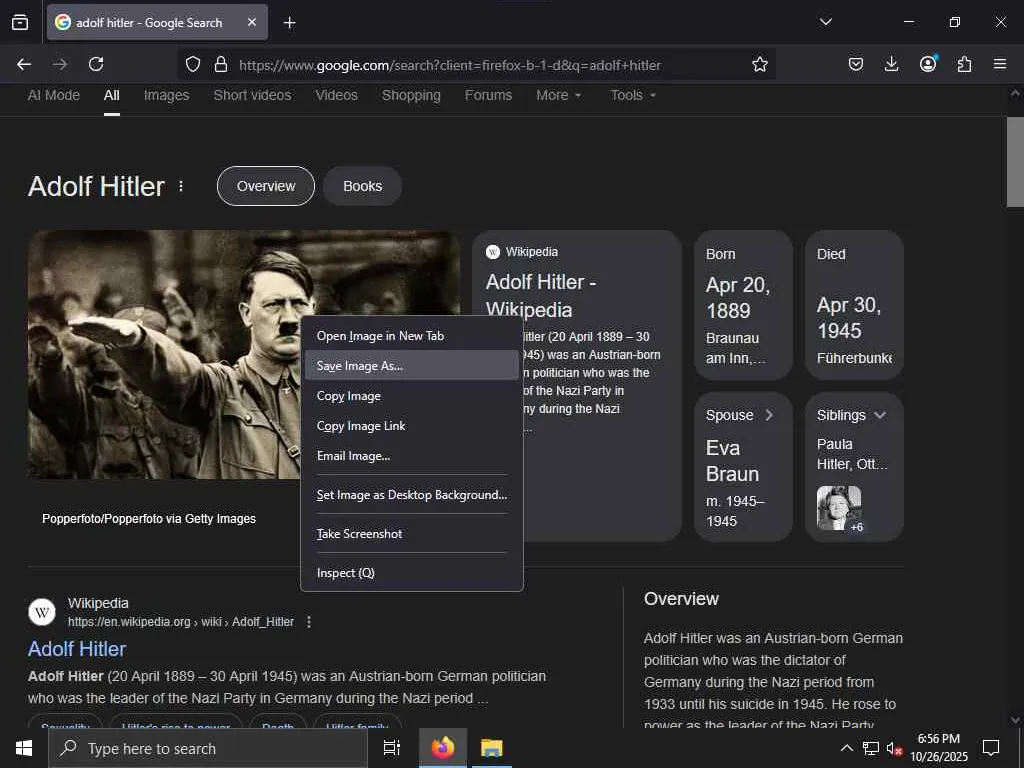Open the list all tabs dropdown
Viewport: 1024px width, 768px height.
825,22
